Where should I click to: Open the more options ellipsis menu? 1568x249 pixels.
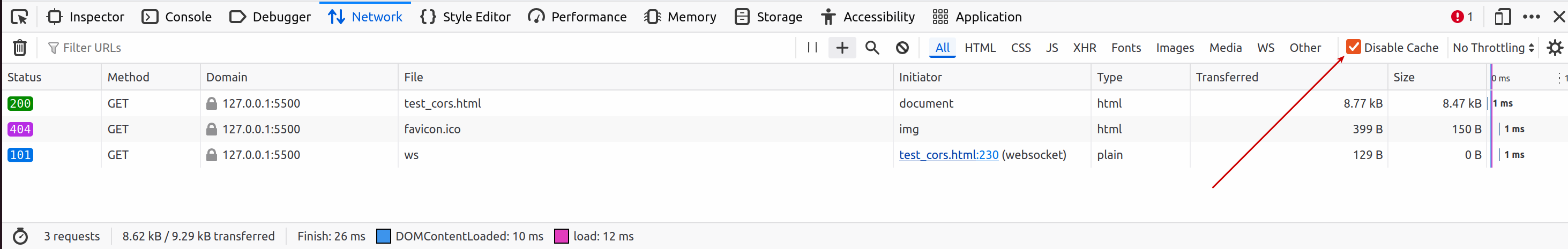coord(1531,17)
